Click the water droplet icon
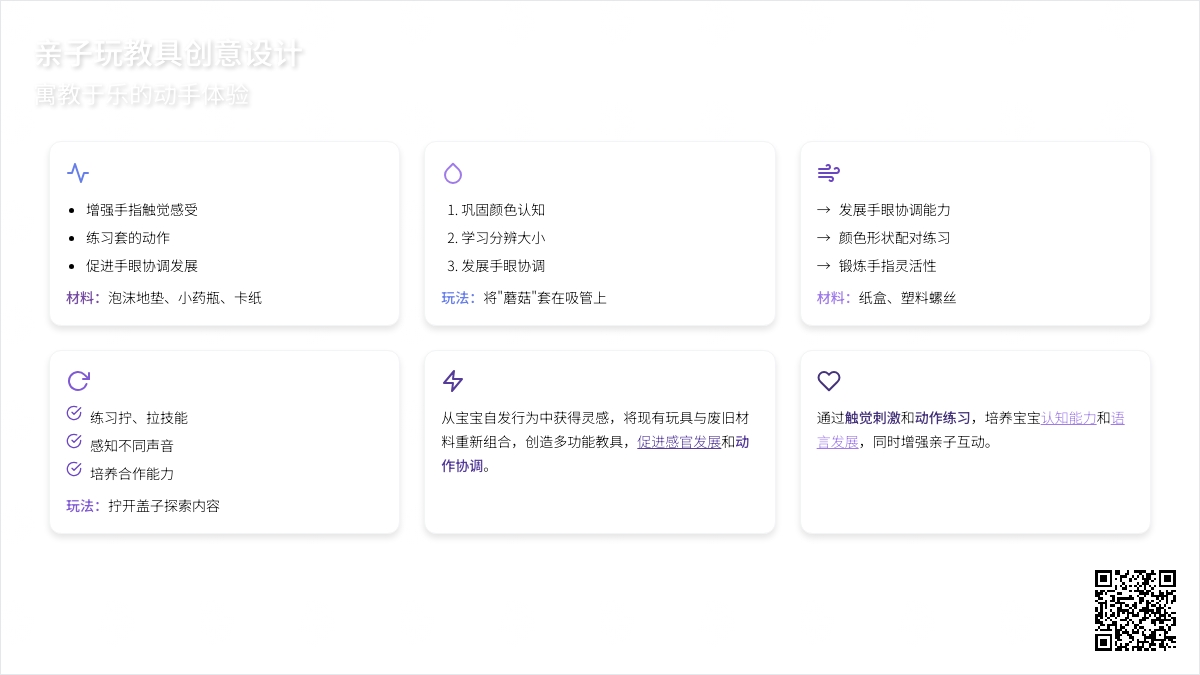Image resolution: width=1200 pixels, height=675 pixels. pos(453,173)
